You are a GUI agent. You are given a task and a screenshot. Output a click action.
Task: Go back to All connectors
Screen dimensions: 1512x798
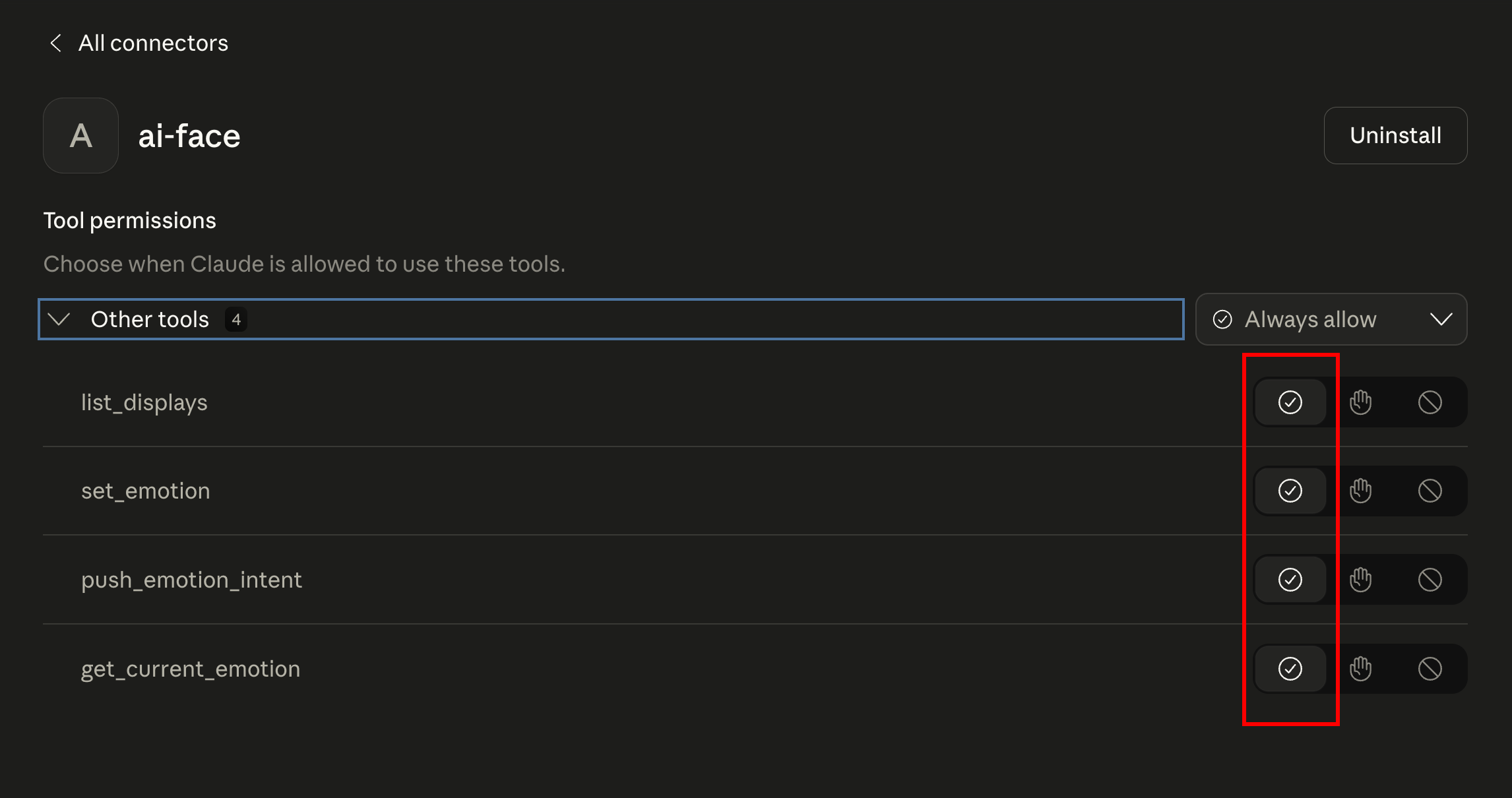click(153, 44)
